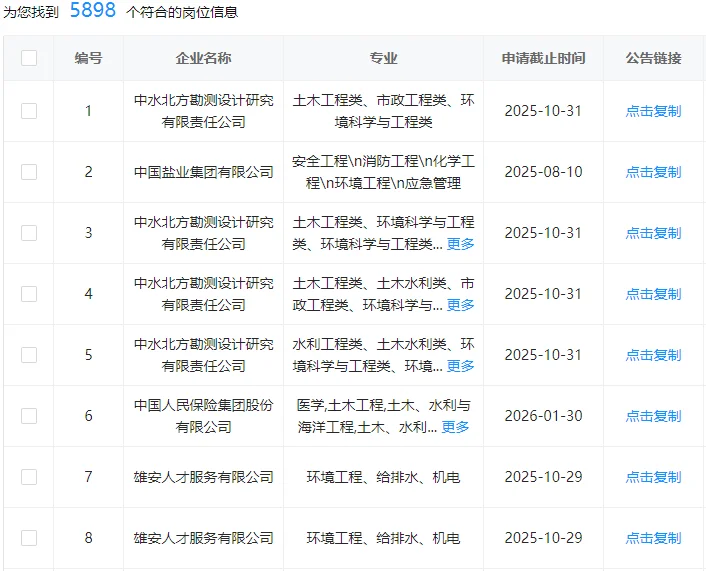Click row 1 deadline 2025-10-31
706x571 pixels.
pyautogui.click(x=543, y=111)
